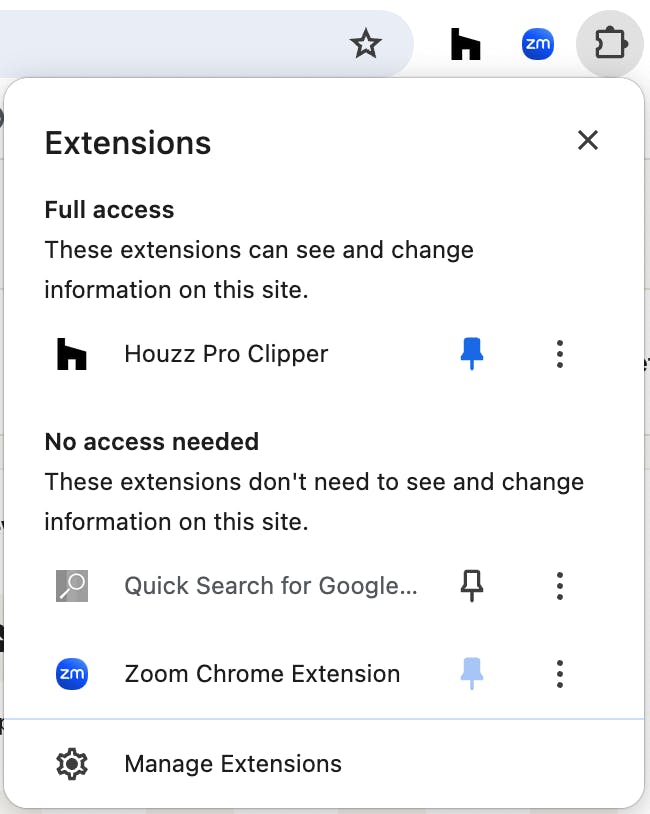The image size is (650, 814).
Task: Click the Quick Search magnifier icon
Action: click(72, 586)
